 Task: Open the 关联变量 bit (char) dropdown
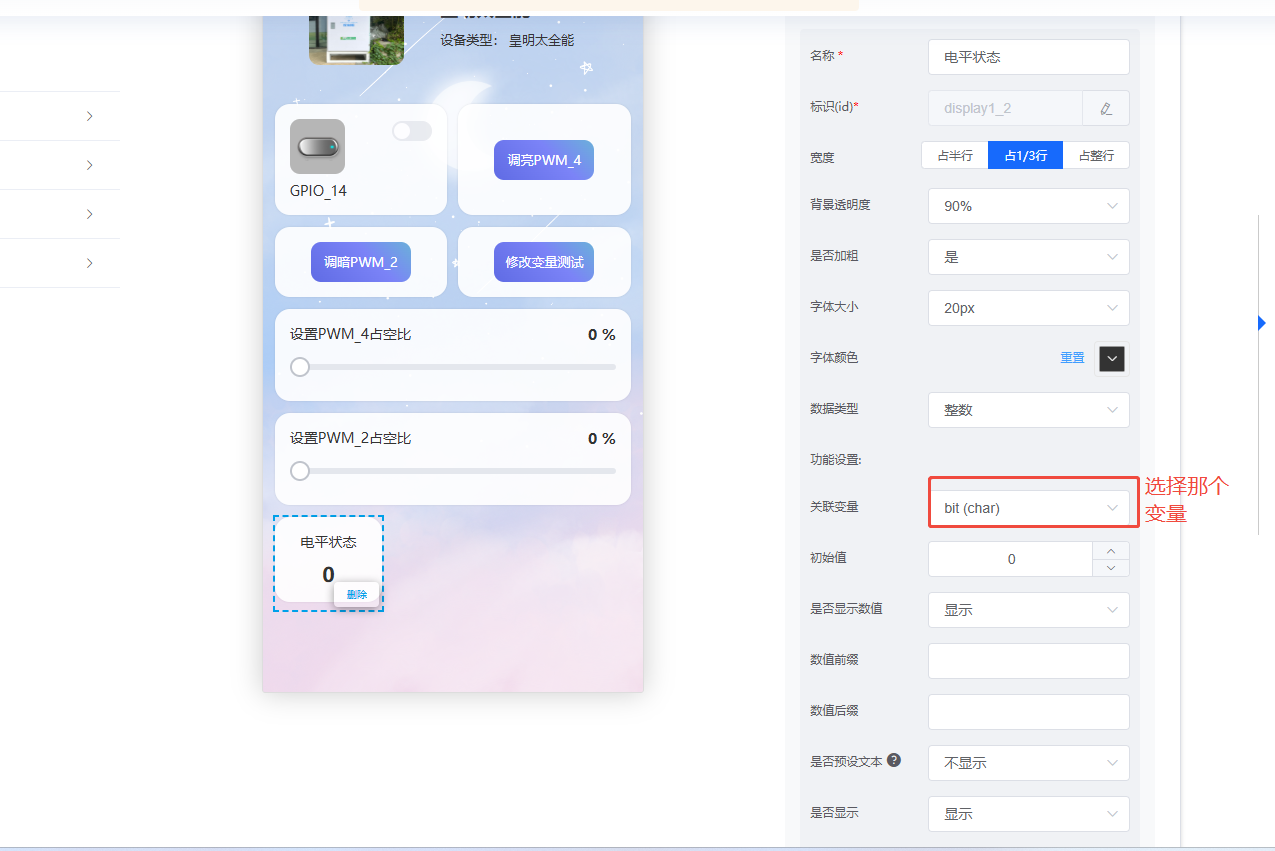click(1031, 506)
